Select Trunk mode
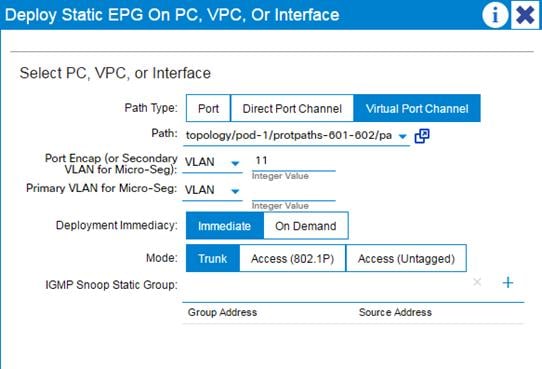This screenshot has height=369, width=542. (x=213, y=258)
